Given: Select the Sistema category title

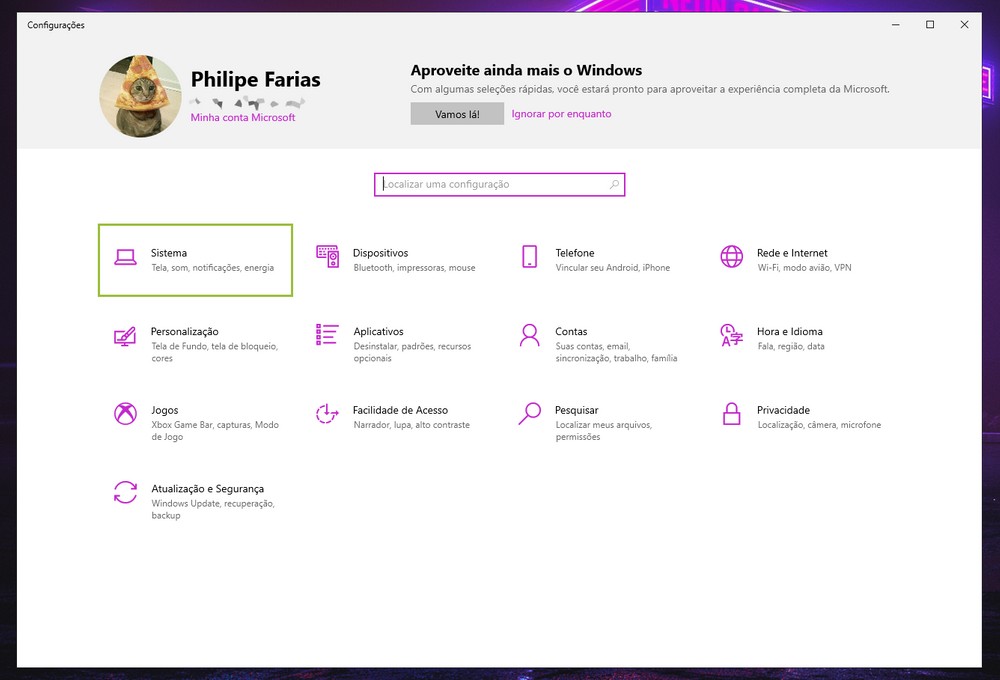Looking at the screenshot, I should (x=169, y=253).
